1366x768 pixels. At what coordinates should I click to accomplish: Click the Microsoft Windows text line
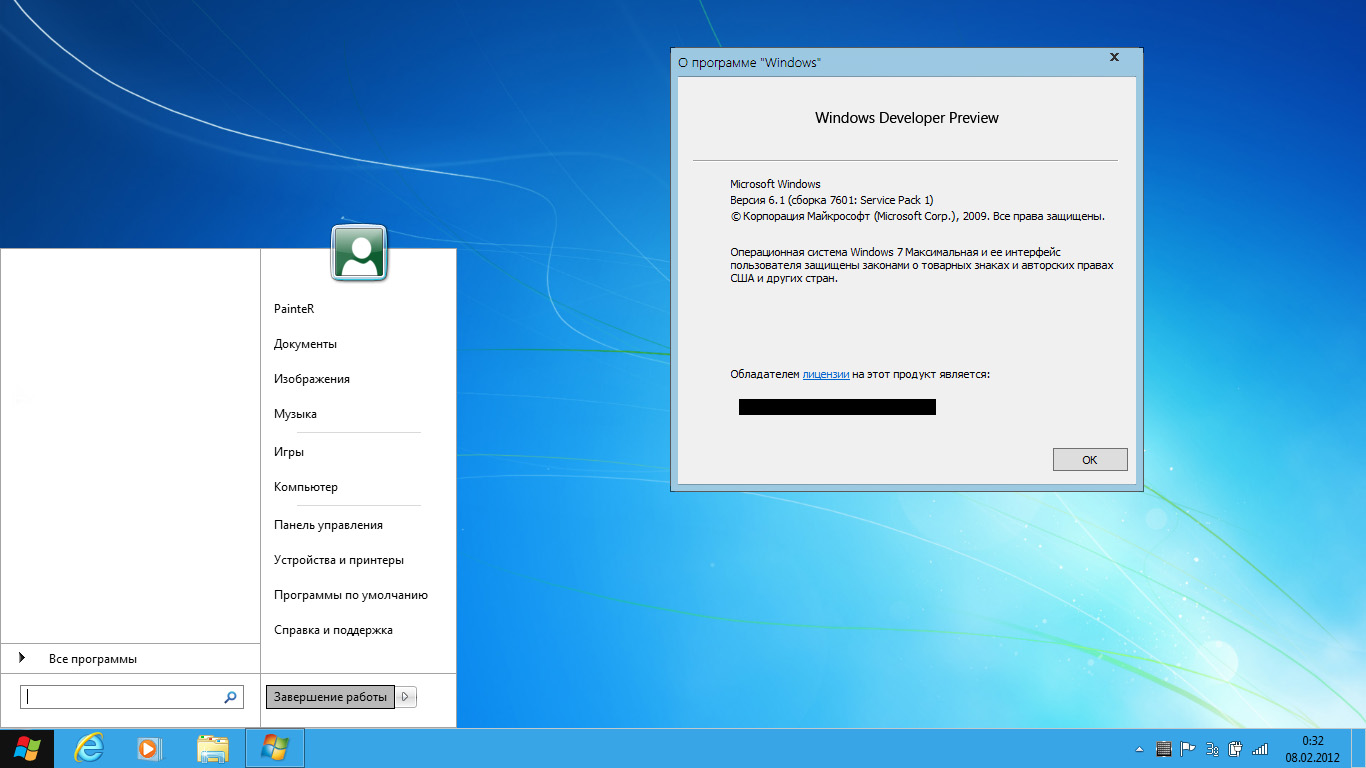click(x=775, y=184)
